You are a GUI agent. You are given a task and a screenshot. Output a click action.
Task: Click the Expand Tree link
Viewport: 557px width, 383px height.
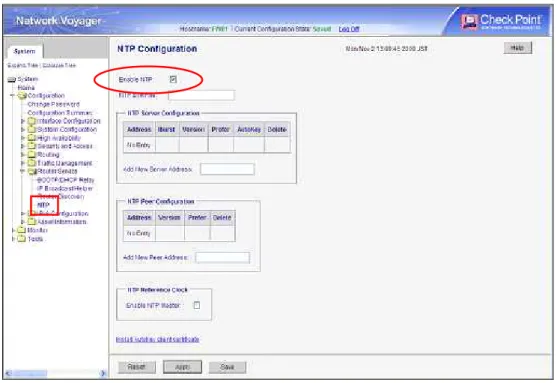click(23, 65)
